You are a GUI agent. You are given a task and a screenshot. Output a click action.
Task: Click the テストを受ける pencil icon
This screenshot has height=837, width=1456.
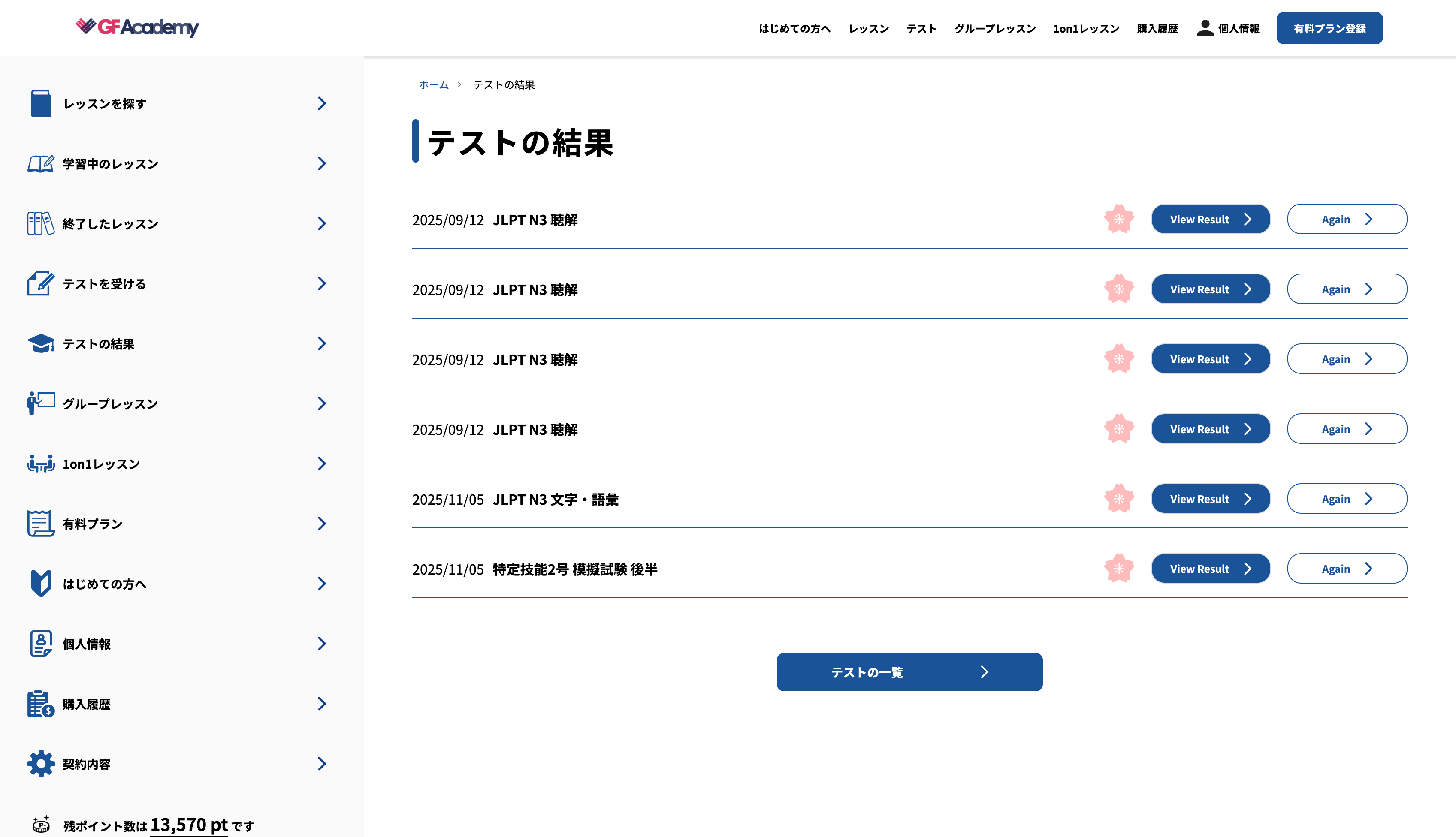[x=41, y=283]
